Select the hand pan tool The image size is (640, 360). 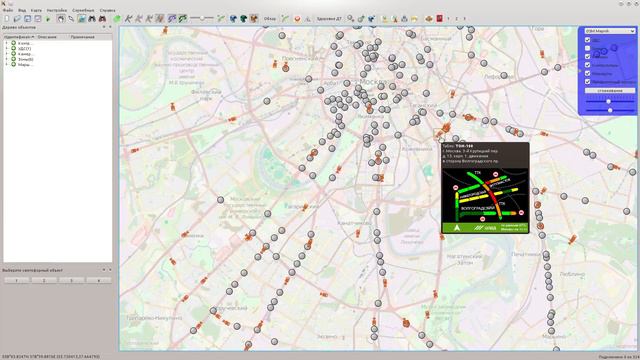tap(61, 19)
